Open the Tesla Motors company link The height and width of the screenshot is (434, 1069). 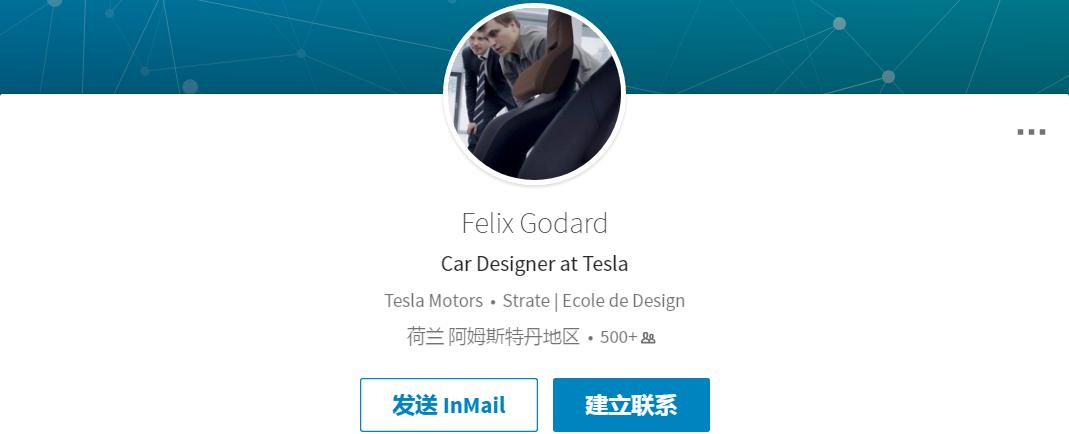[x=434, y=300]
